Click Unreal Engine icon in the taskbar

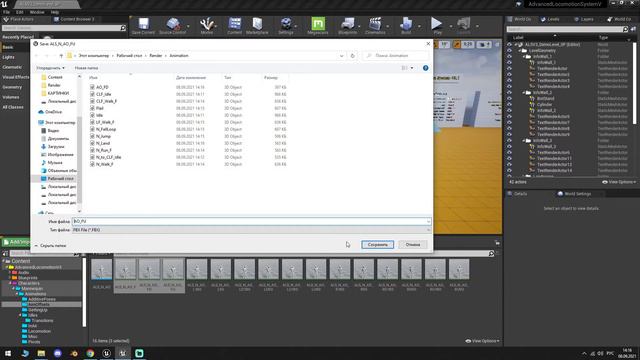coord(107,353)
